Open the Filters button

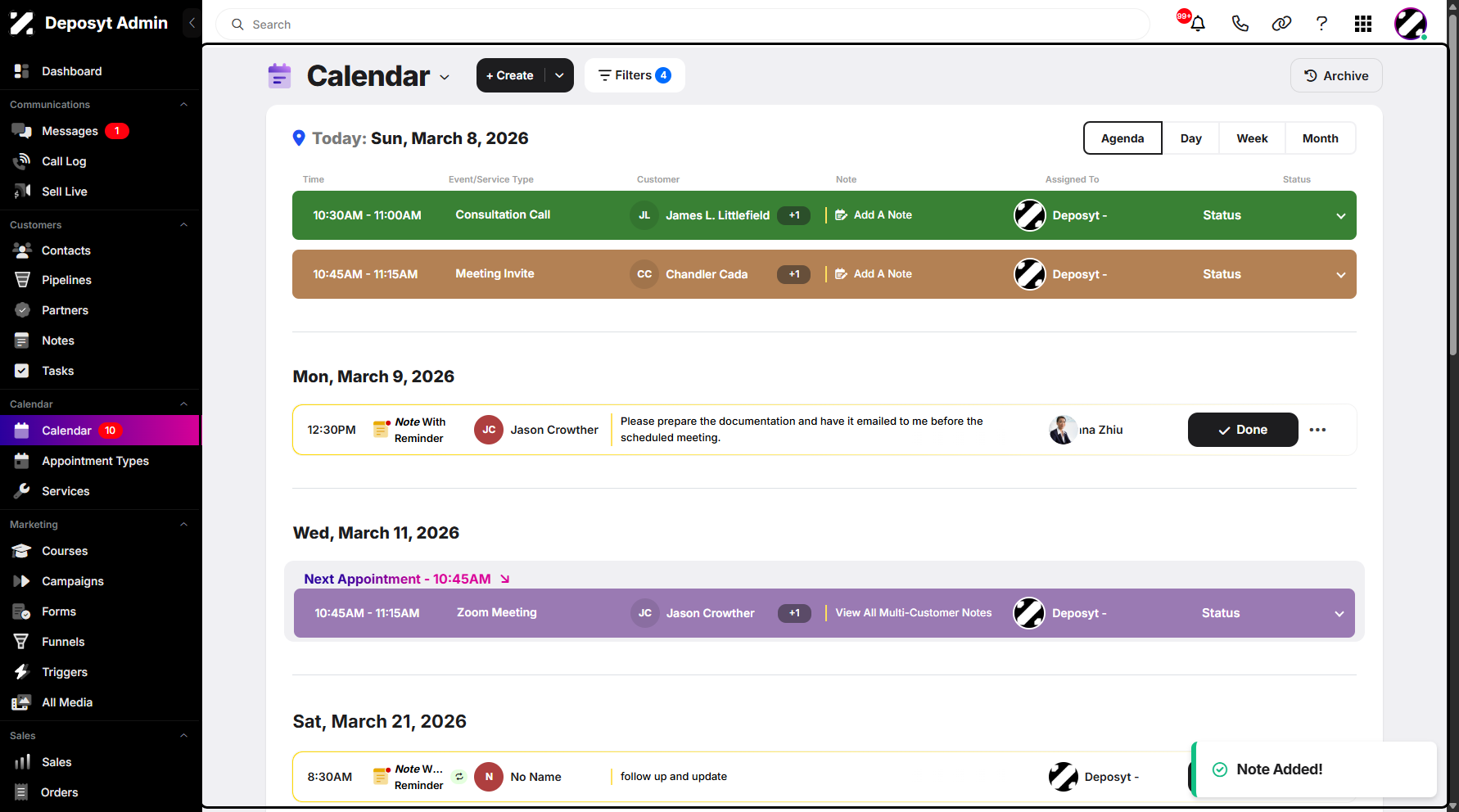click(x=635, y=75)
